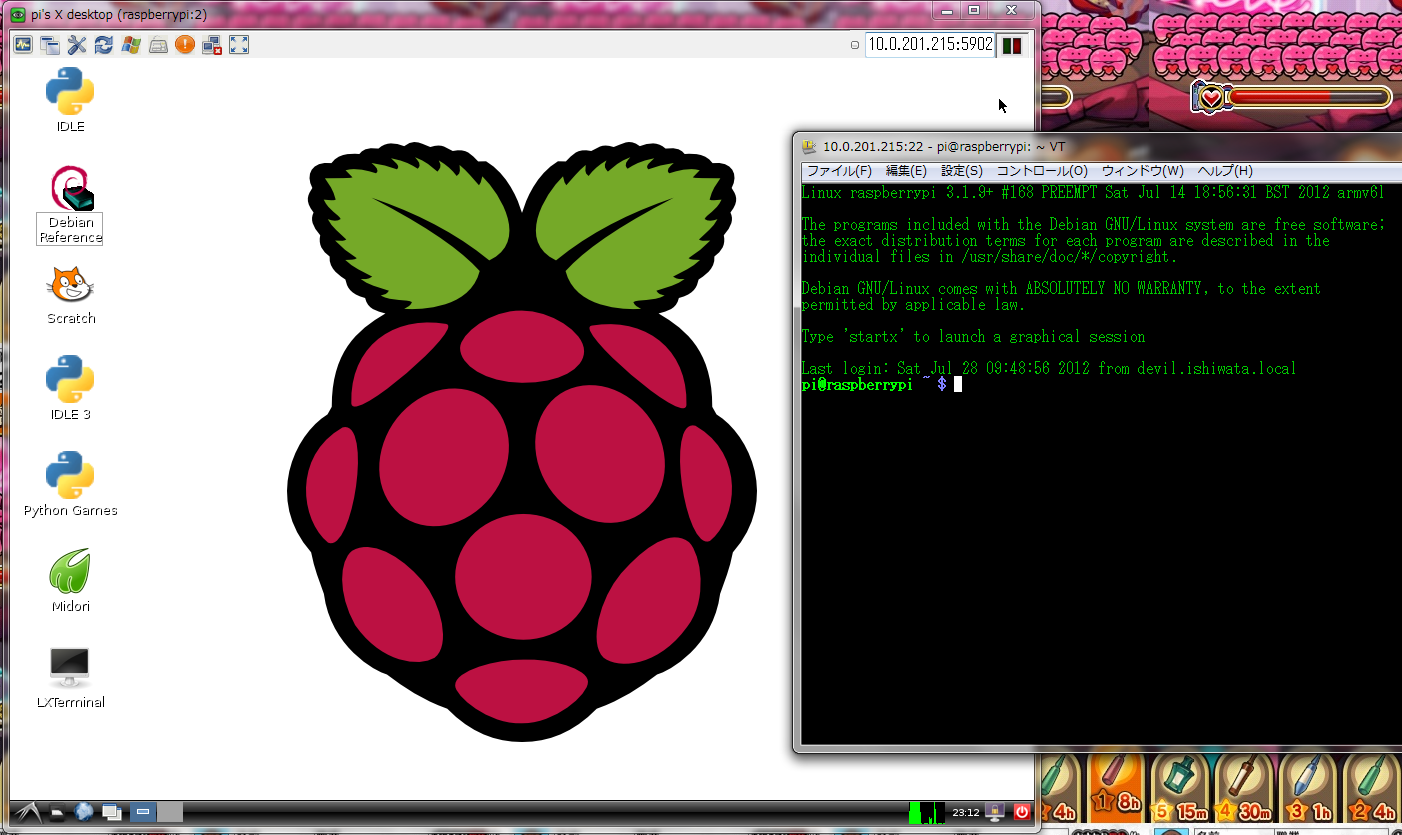This screenshot has height=835, width=1402.
Task: Open LXTerminal from the desktop
Action: [x=70, y=677]
